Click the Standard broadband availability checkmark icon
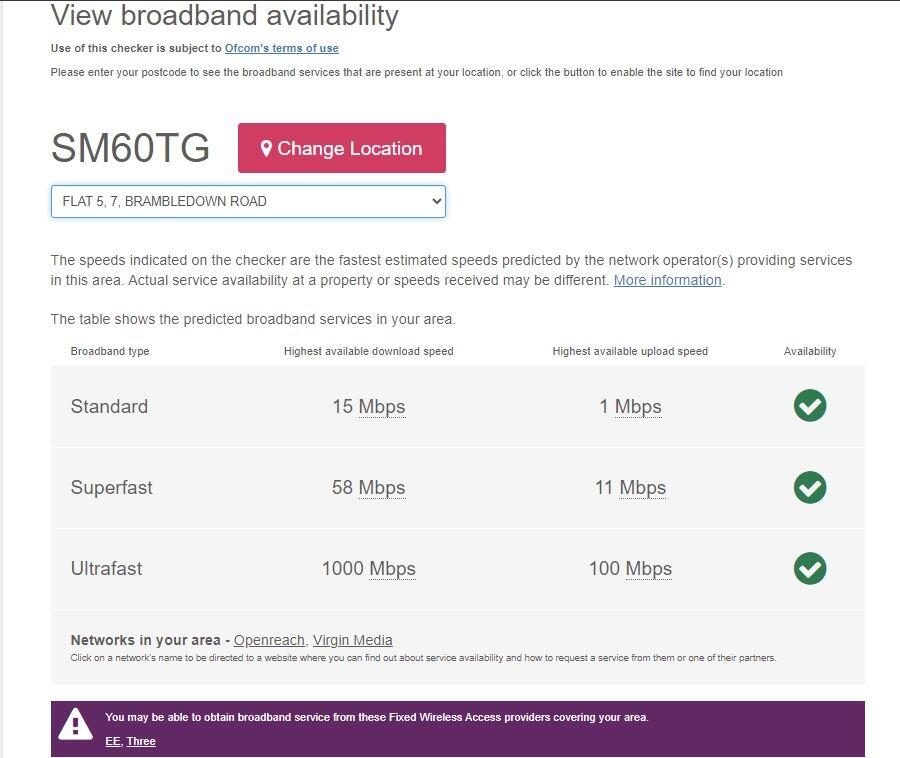This screenshot has height=758, width=900. click(x=810, y=406)
